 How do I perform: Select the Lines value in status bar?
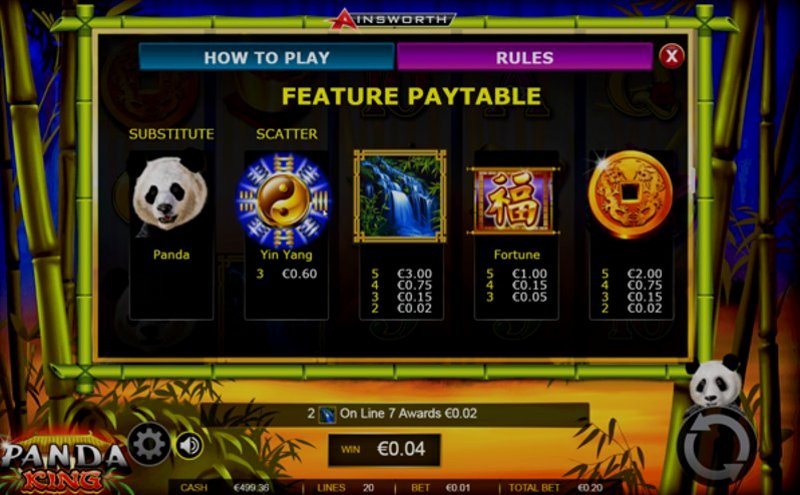coord(368,488)
